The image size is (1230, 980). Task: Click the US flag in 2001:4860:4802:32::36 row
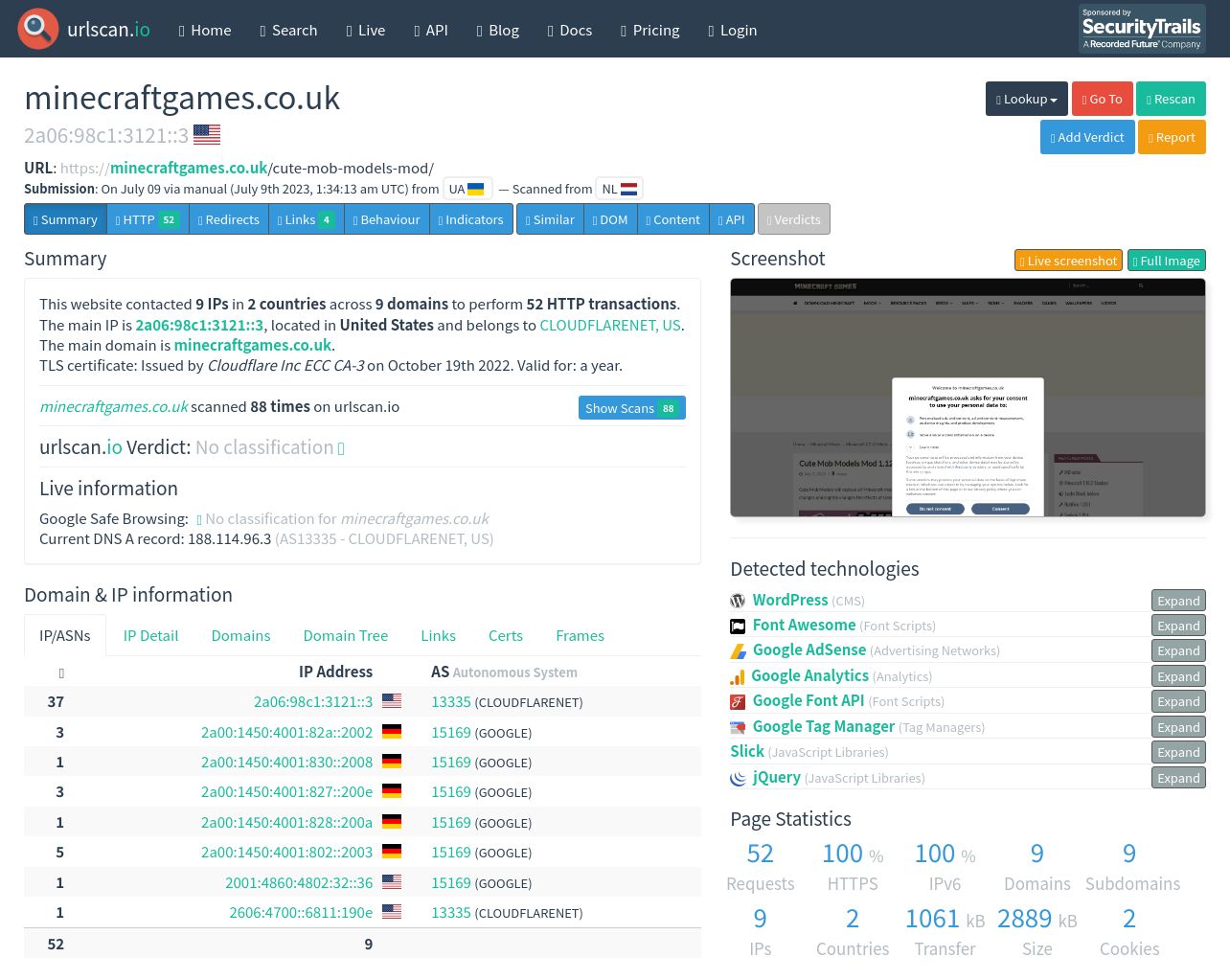(x=392, y=882)
